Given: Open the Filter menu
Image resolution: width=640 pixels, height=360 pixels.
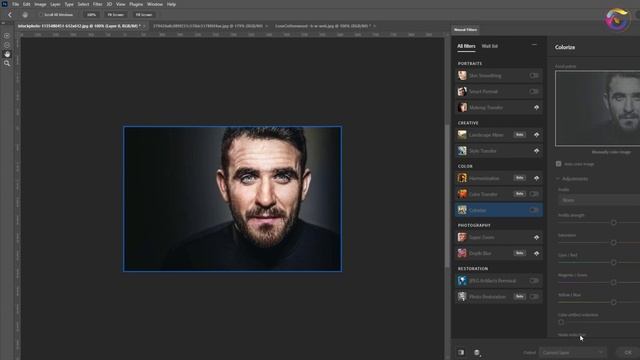Looking at the screenshot, I should coord(97,4).
